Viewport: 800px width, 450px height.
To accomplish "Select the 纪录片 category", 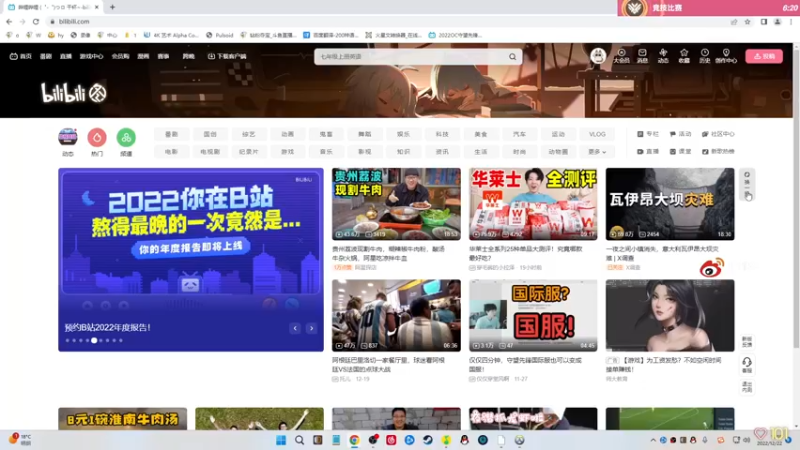I will coord(248,152).
